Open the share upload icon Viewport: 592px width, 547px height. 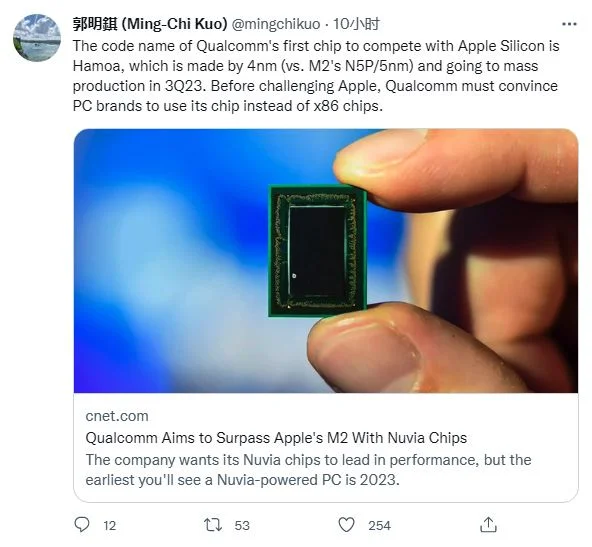488,524
